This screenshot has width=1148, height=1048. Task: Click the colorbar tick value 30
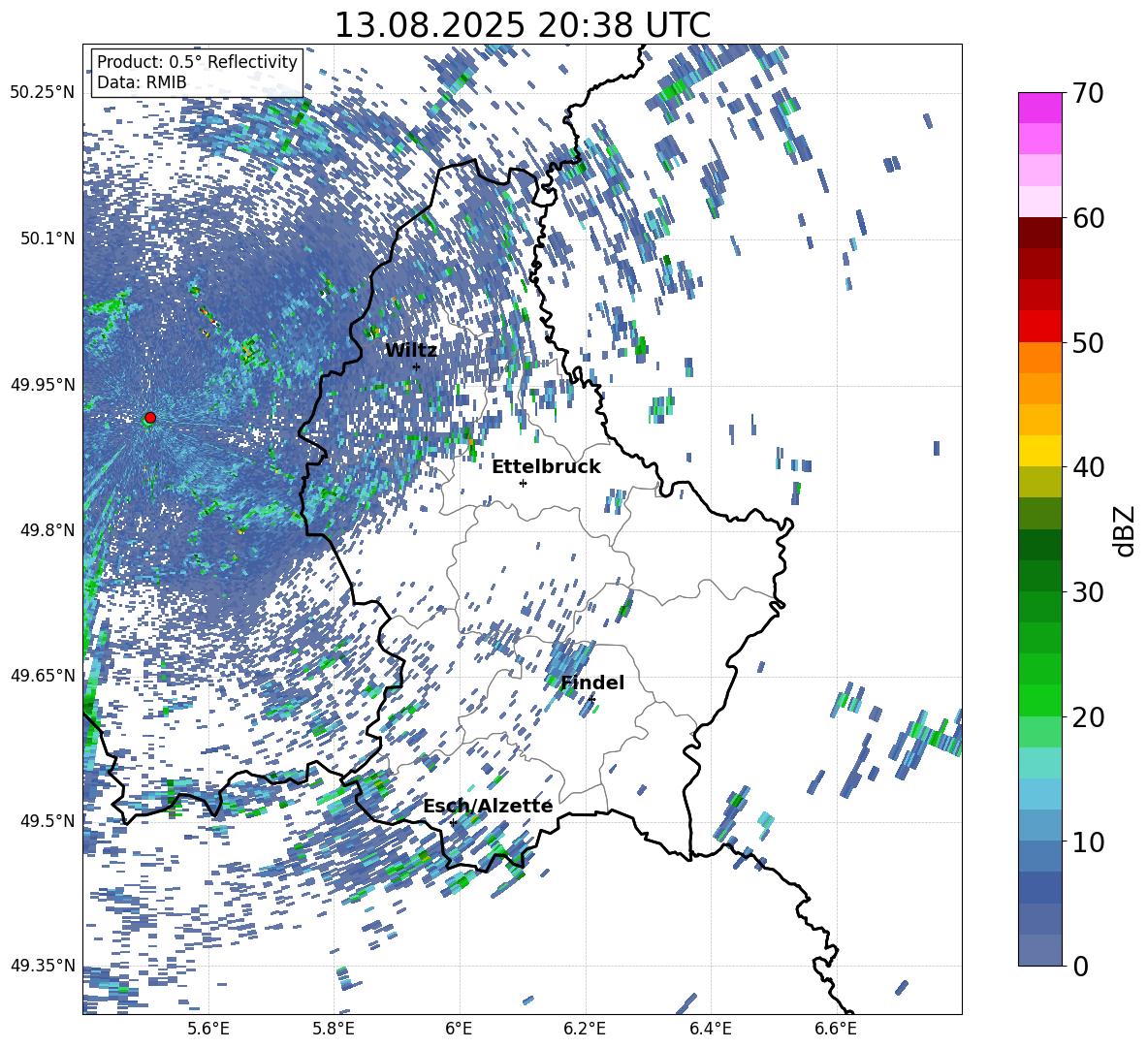pos(1088,592)
